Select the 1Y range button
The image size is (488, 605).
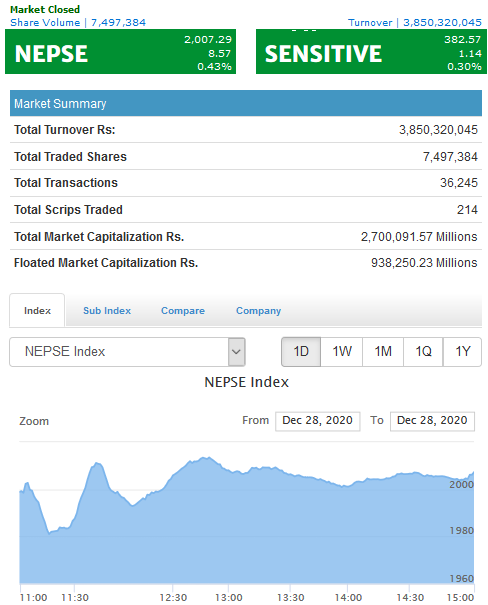click(463, 352)
